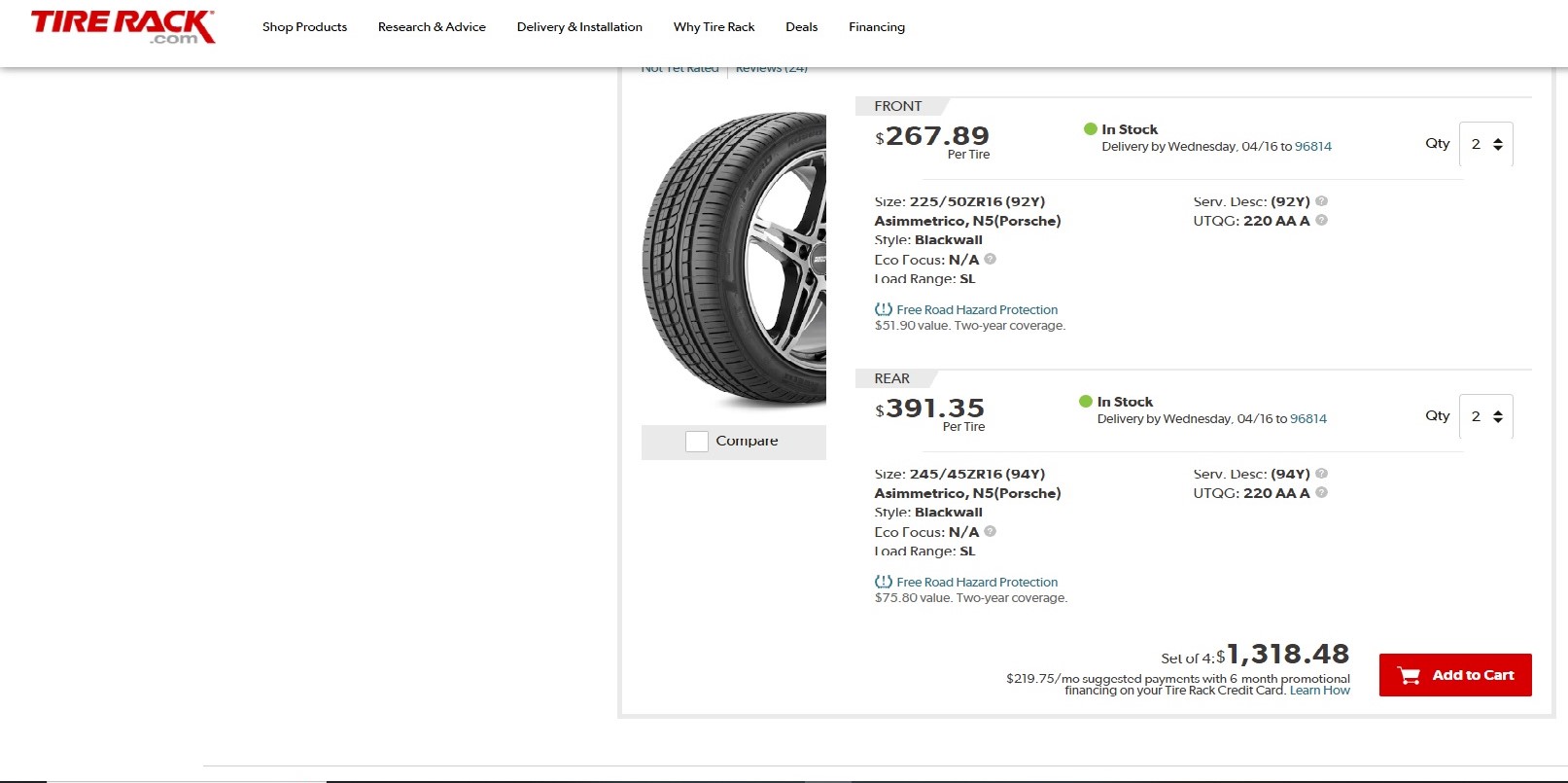
Task: Click the REAR price $391.35
Action: (930, 409)
